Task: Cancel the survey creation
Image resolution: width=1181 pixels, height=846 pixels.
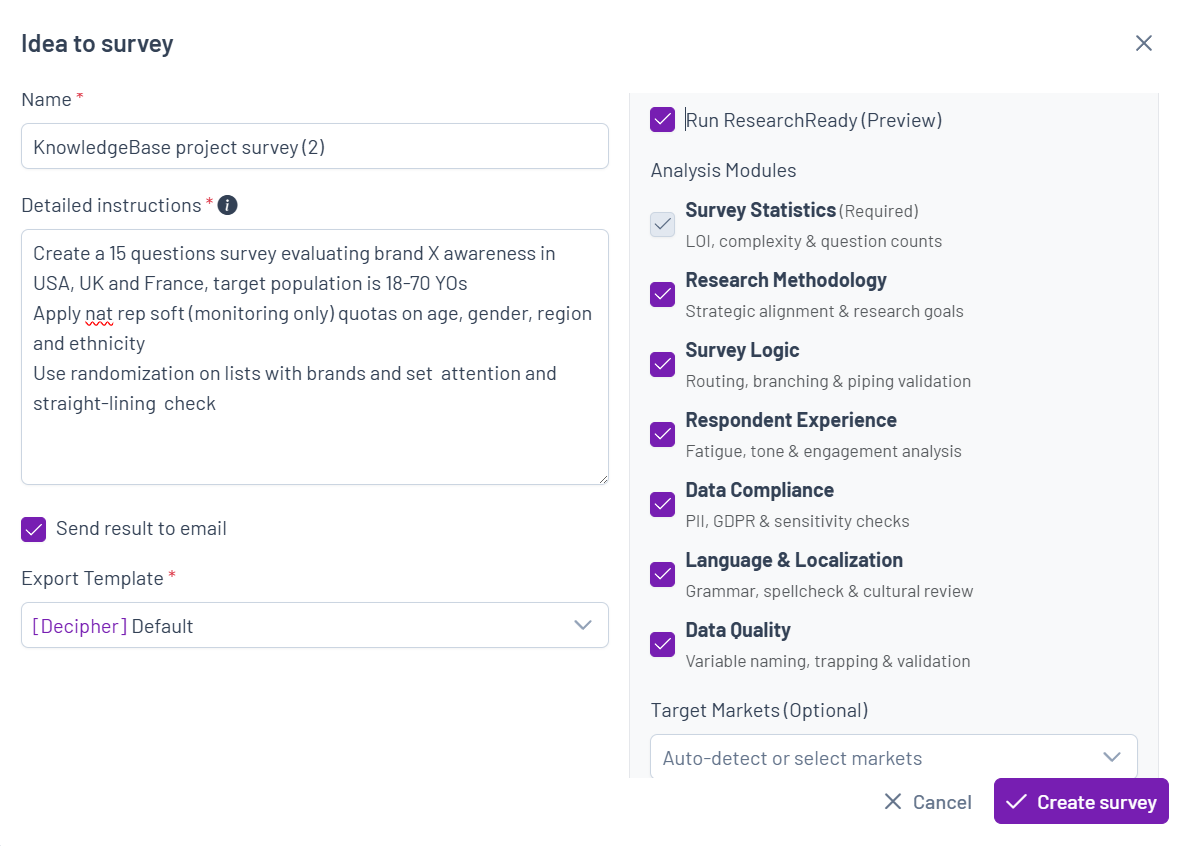Action: (928, 802)
